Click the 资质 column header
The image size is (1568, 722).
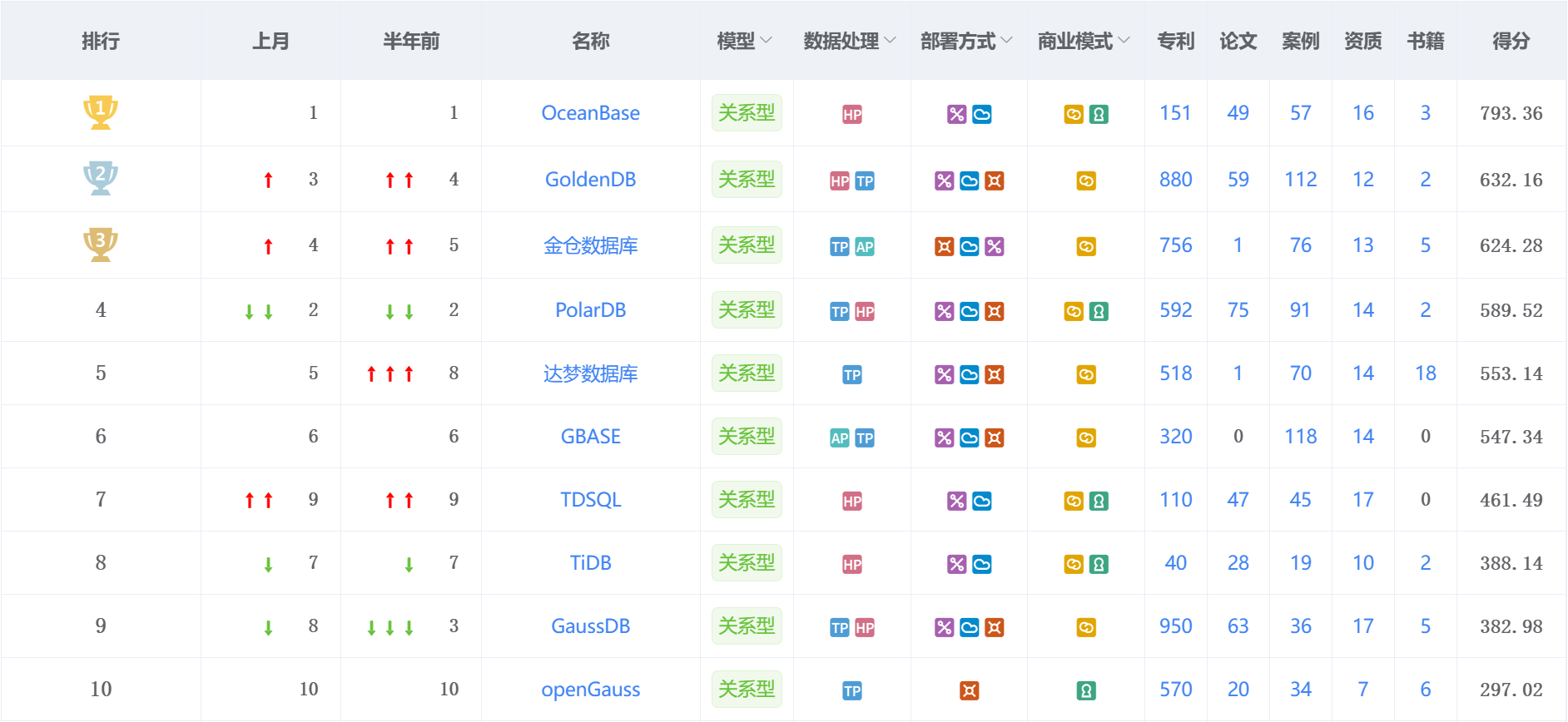coord(1363,41)
